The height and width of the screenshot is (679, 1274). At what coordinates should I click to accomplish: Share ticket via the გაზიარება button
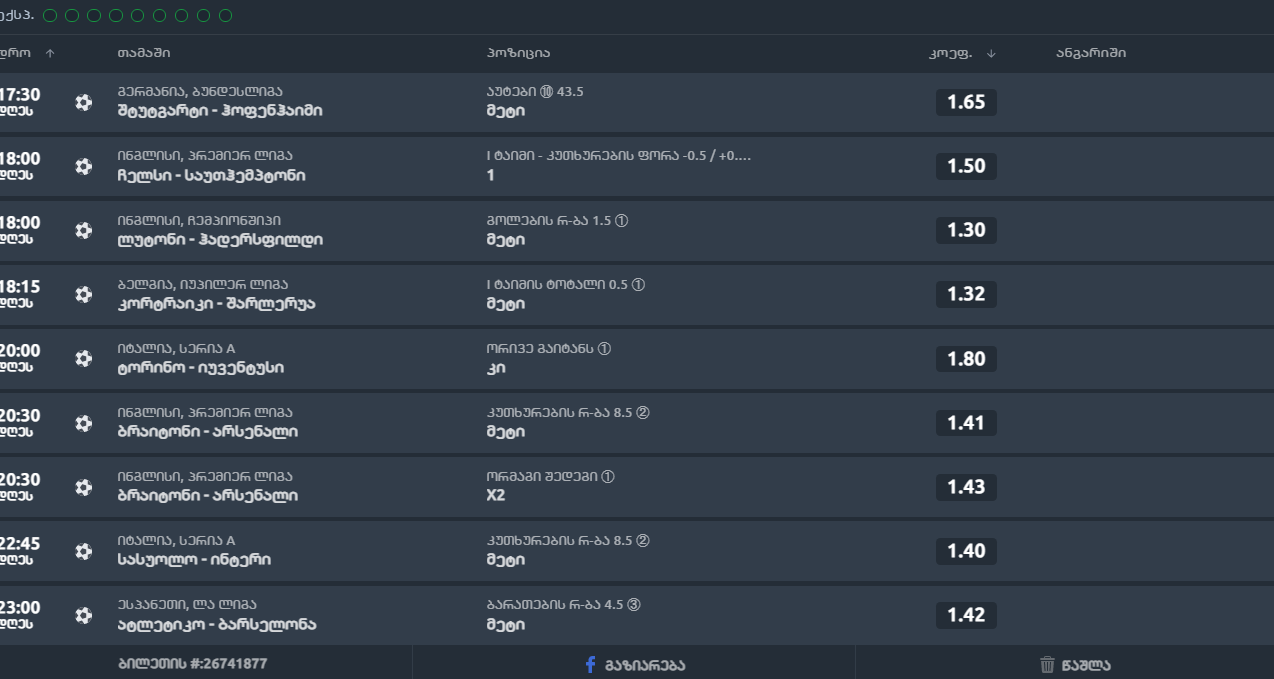coord(634,665)
